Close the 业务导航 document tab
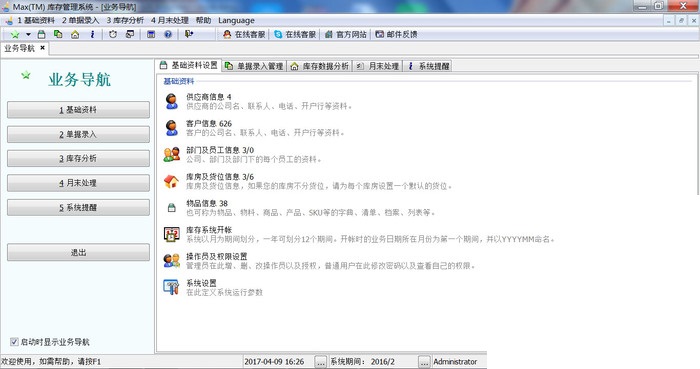 42,48
